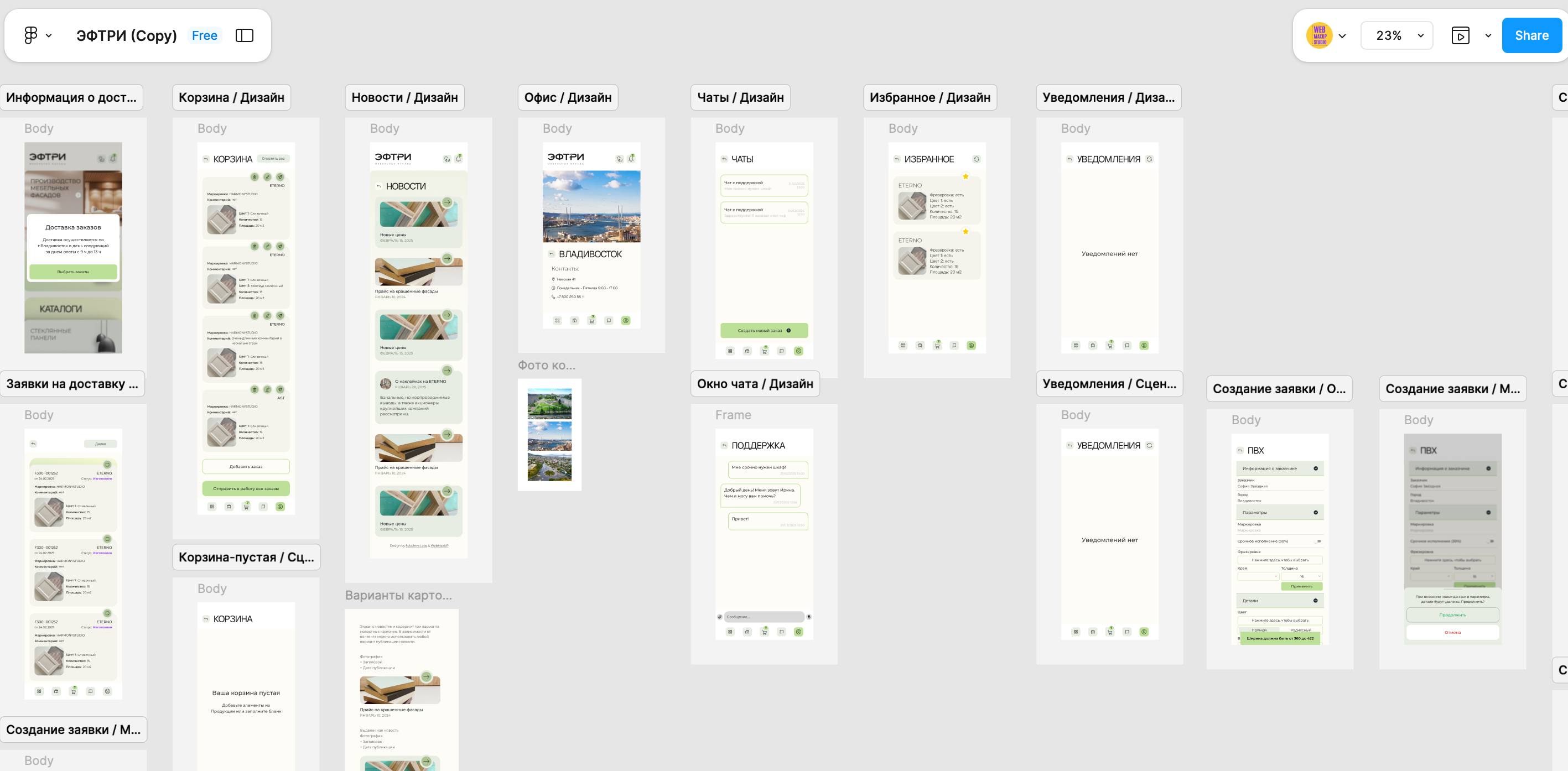Click the arrow on О наклейках на ETERNO card
Screen dimensions: 1568x771
(x=447, y=371)
